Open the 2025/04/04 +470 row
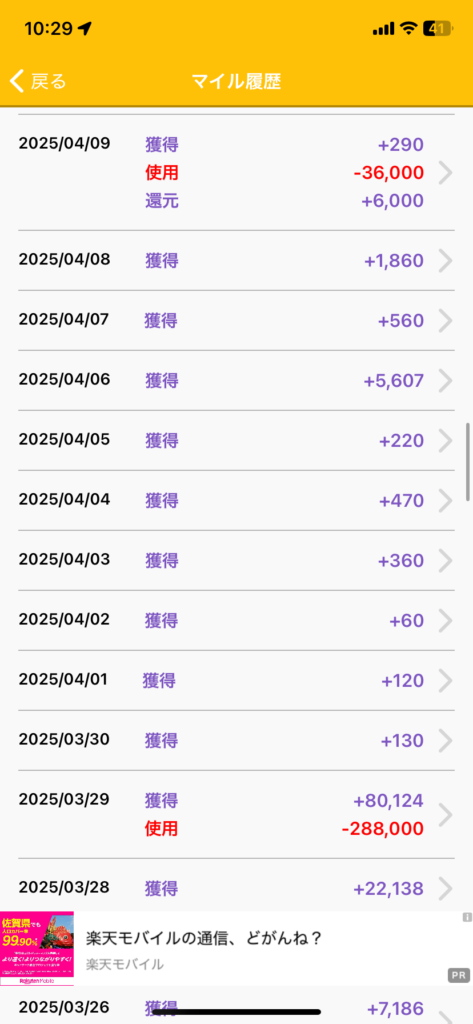473x1024 pixels. (236, 500)
